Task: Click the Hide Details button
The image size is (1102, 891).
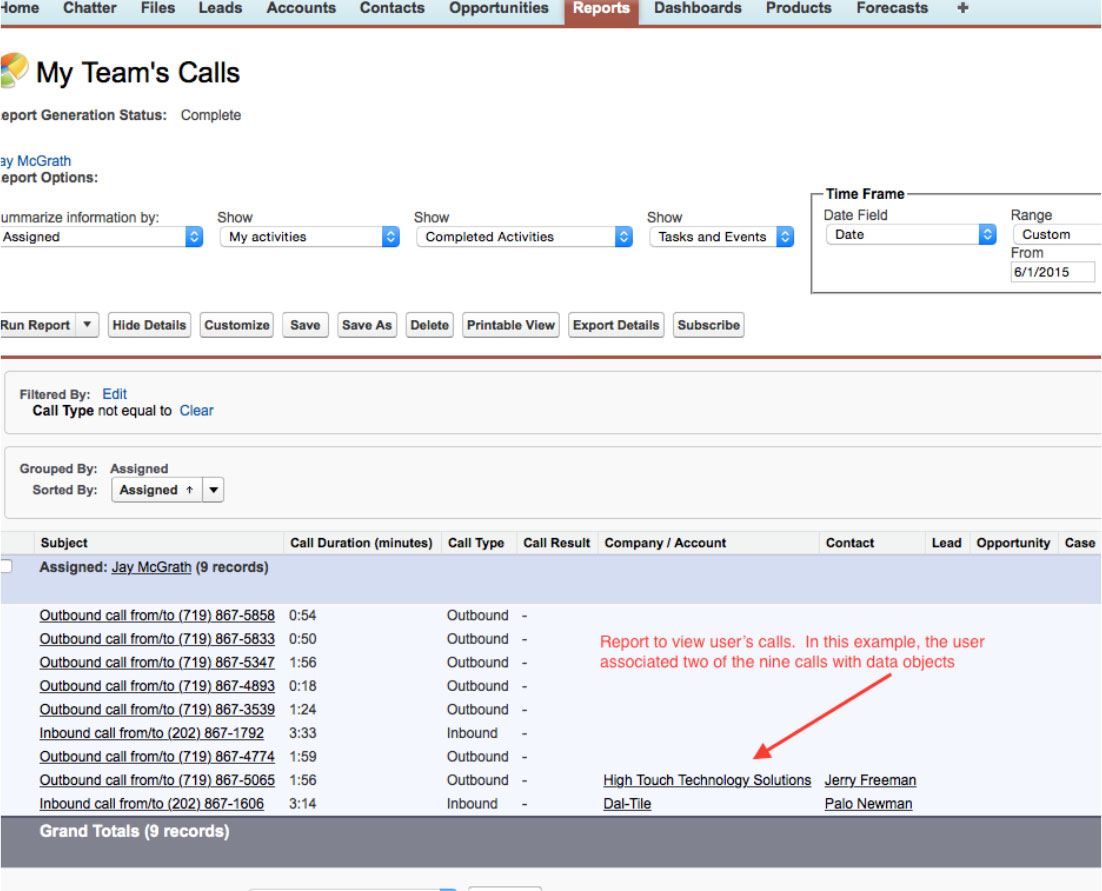Action: point(149,325)
